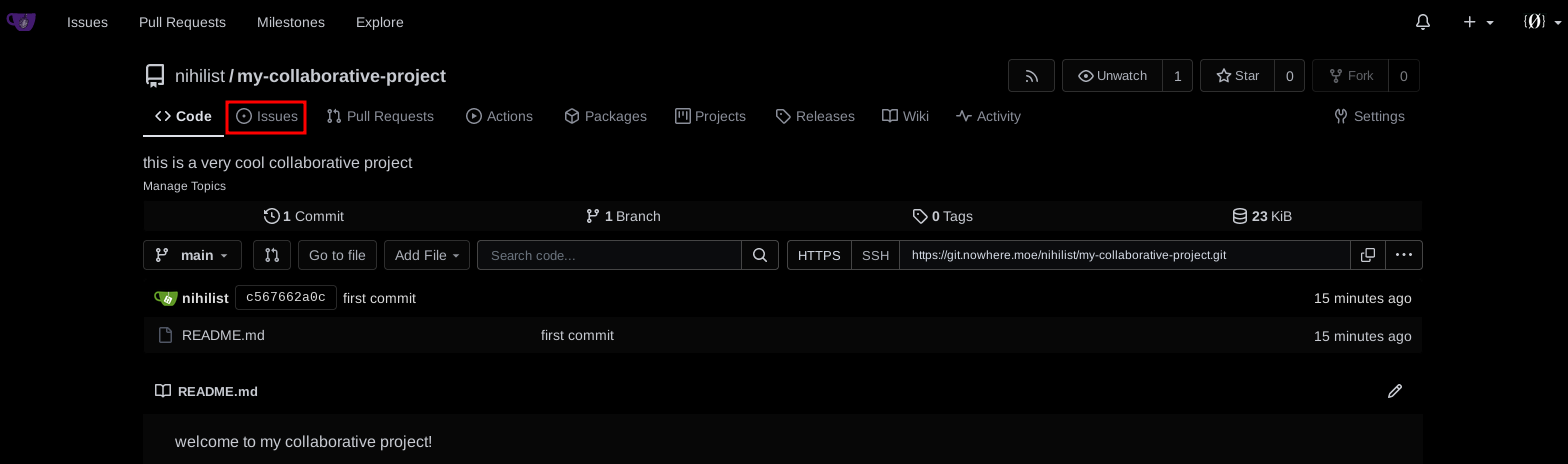Switch clone URL to SSH
The height and width of the screenshot is (464, 1568).
click(875, 255)
